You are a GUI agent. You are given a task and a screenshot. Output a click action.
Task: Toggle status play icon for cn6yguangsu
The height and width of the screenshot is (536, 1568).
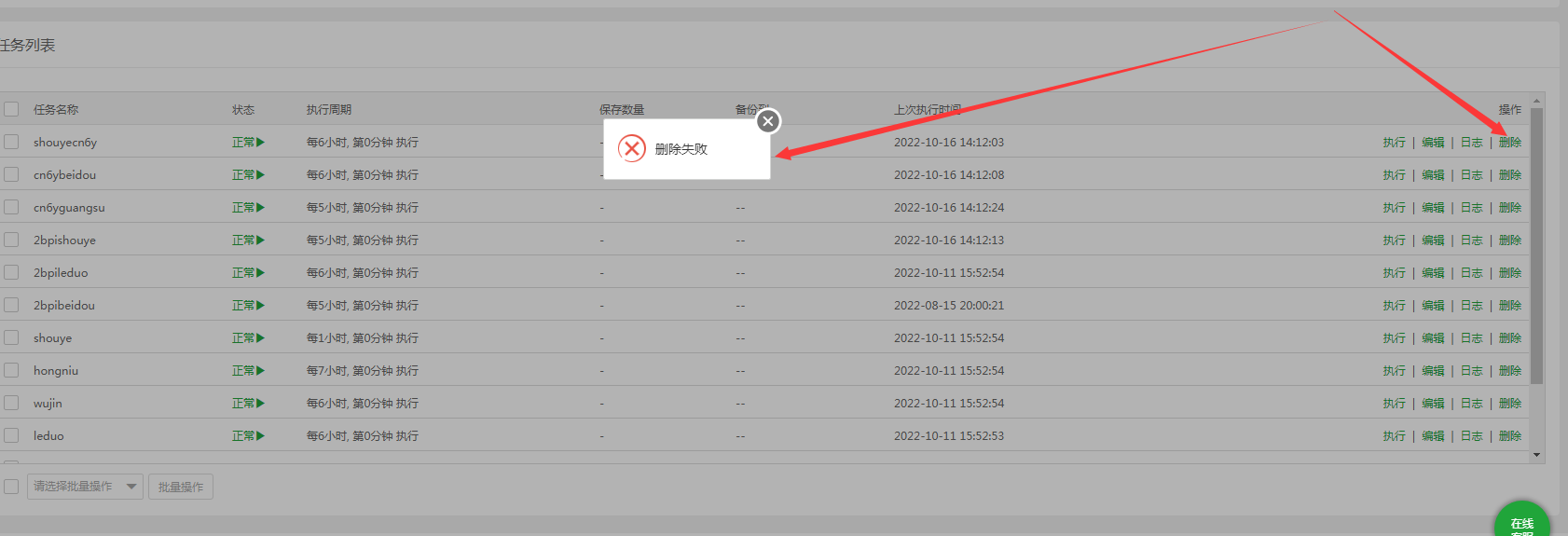pyautogui.click(x=261, y=207)
